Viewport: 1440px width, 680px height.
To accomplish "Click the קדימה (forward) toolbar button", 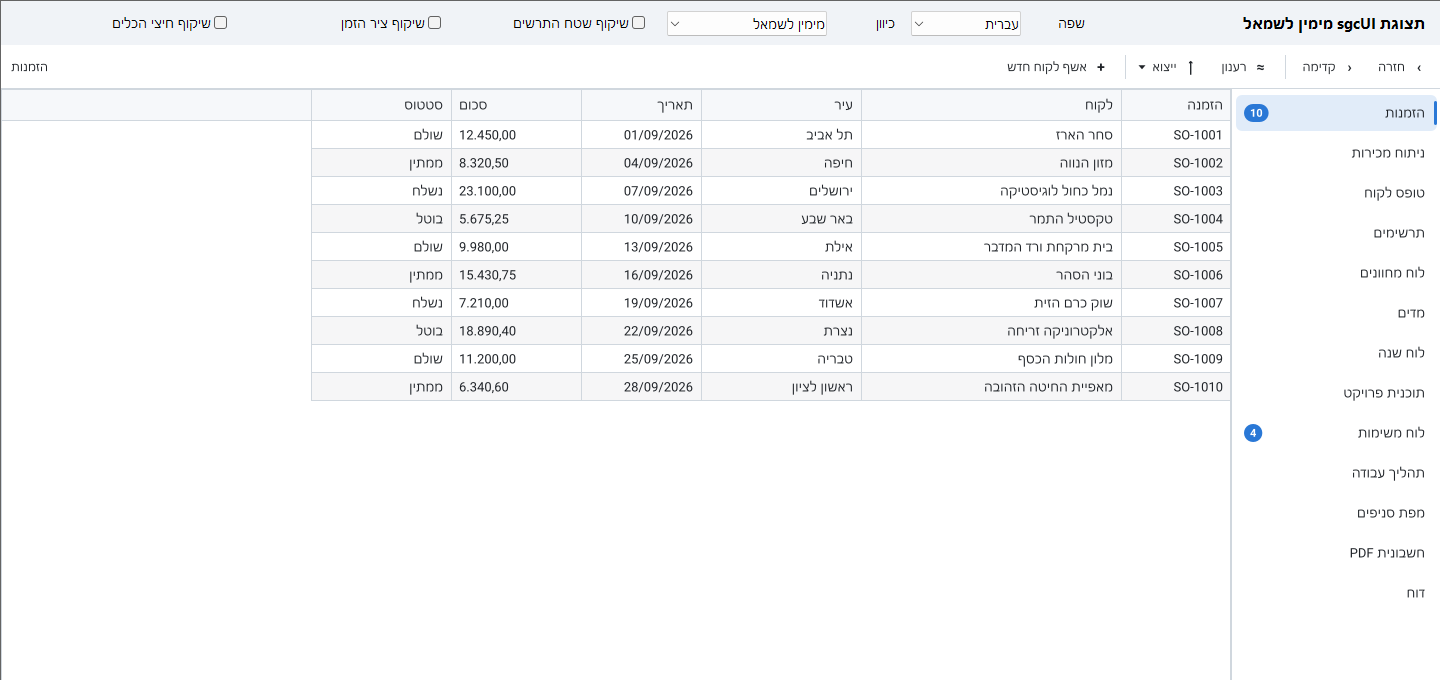I will click(1326, 67).
